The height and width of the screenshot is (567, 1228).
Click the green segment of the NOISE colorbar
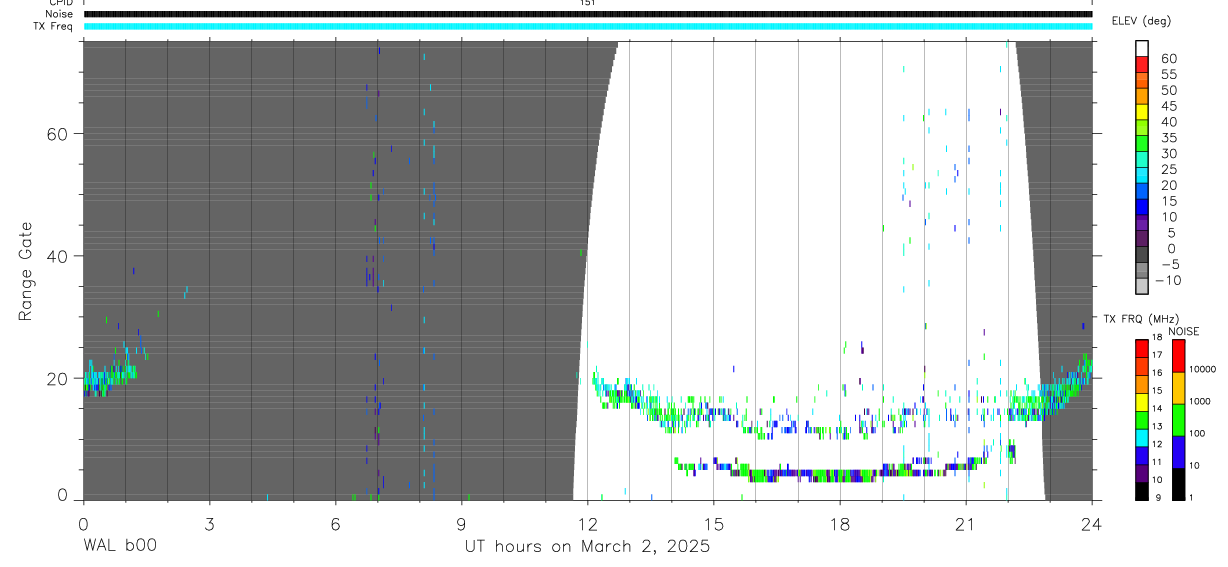(x=1177, y=420)
